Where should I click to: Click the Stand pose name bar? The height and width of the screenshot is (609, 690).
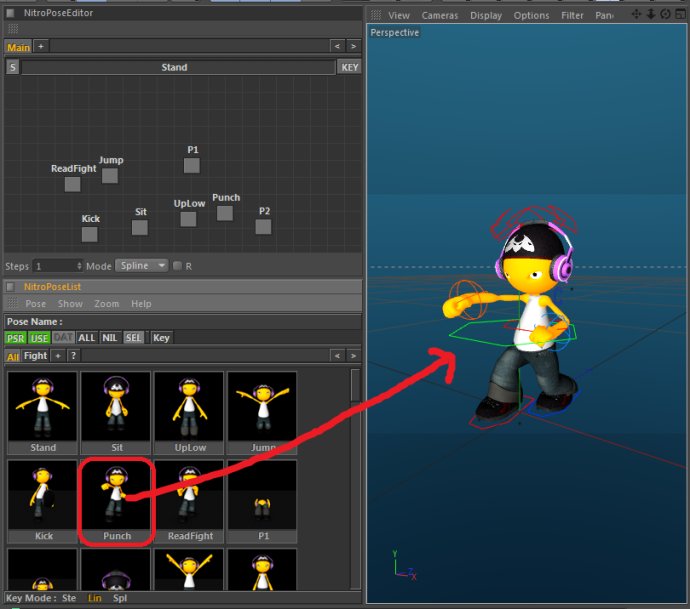coord(178,67)
